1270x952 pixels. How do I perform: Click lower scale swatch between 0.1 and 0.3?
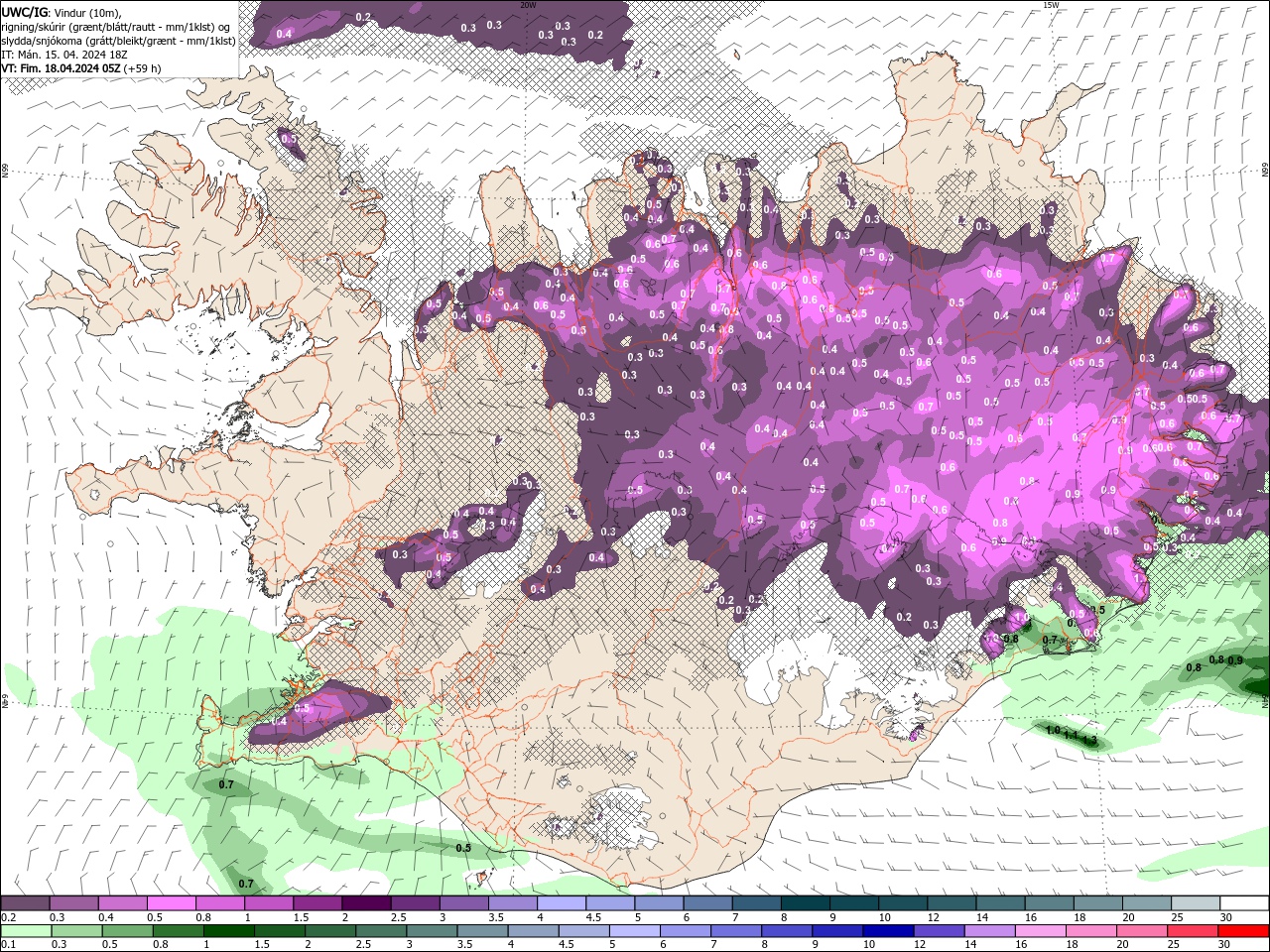point(26,931)
